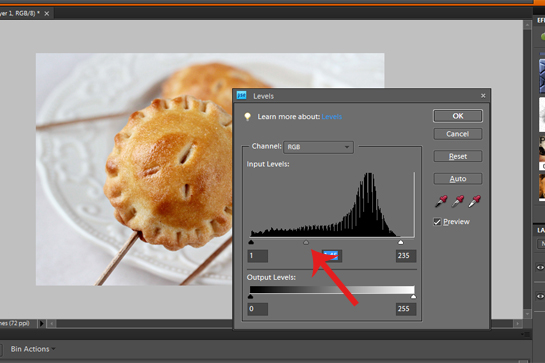The image size is (545, 363).
Task: Click the histogram in Levels dialog
Action: click(332, 204)
